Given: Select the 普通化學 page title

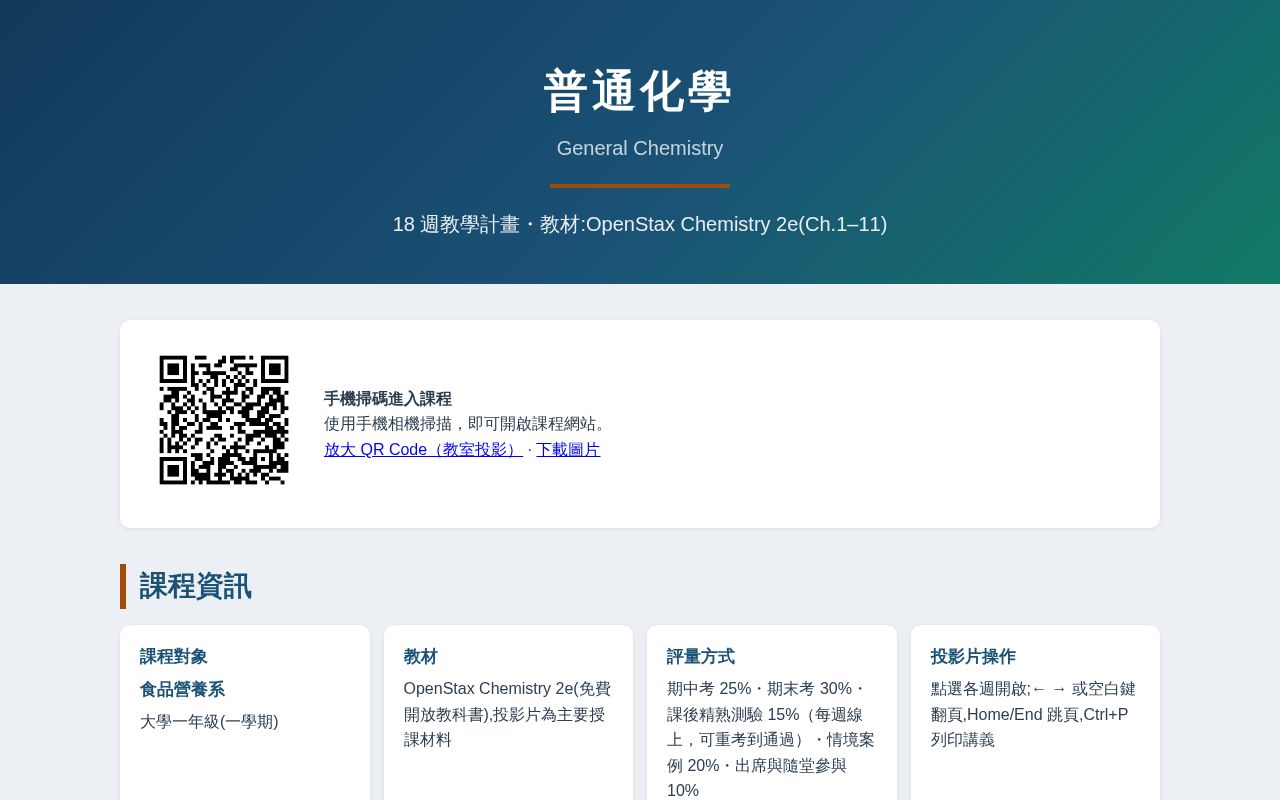Looking at the screenshot, I should (640, 92).
